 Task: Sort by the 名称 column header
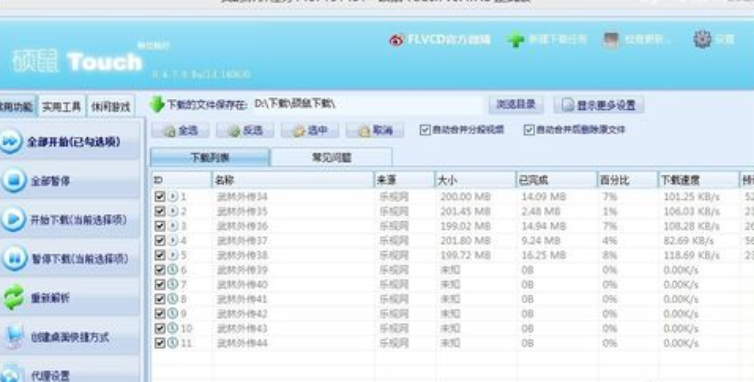pos(293,180)
